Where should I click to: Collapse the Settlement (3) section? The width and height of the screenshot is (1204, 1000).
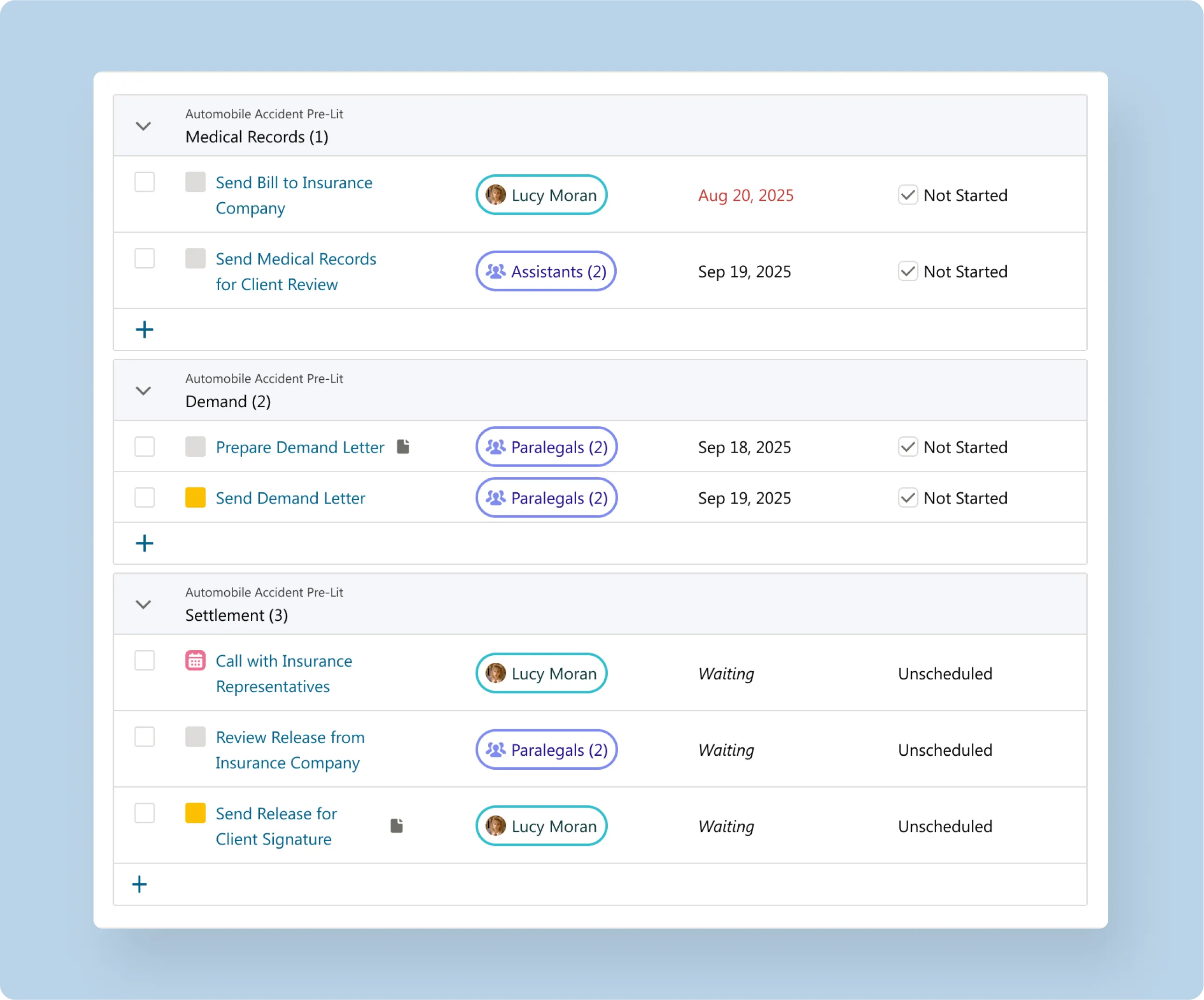(143, 604)
